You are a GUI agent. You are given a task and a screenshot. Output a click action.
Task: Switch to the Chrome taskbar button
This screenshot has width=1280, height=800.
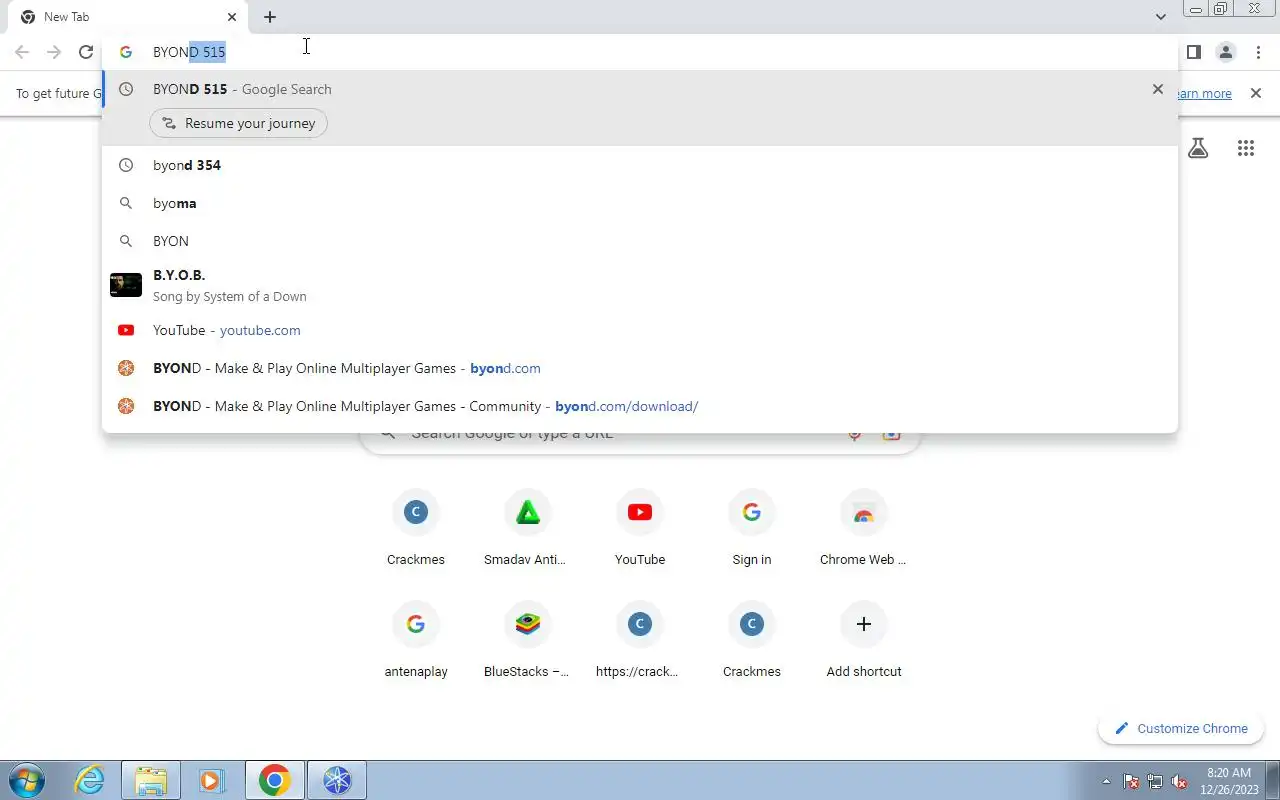click(275, 780)
